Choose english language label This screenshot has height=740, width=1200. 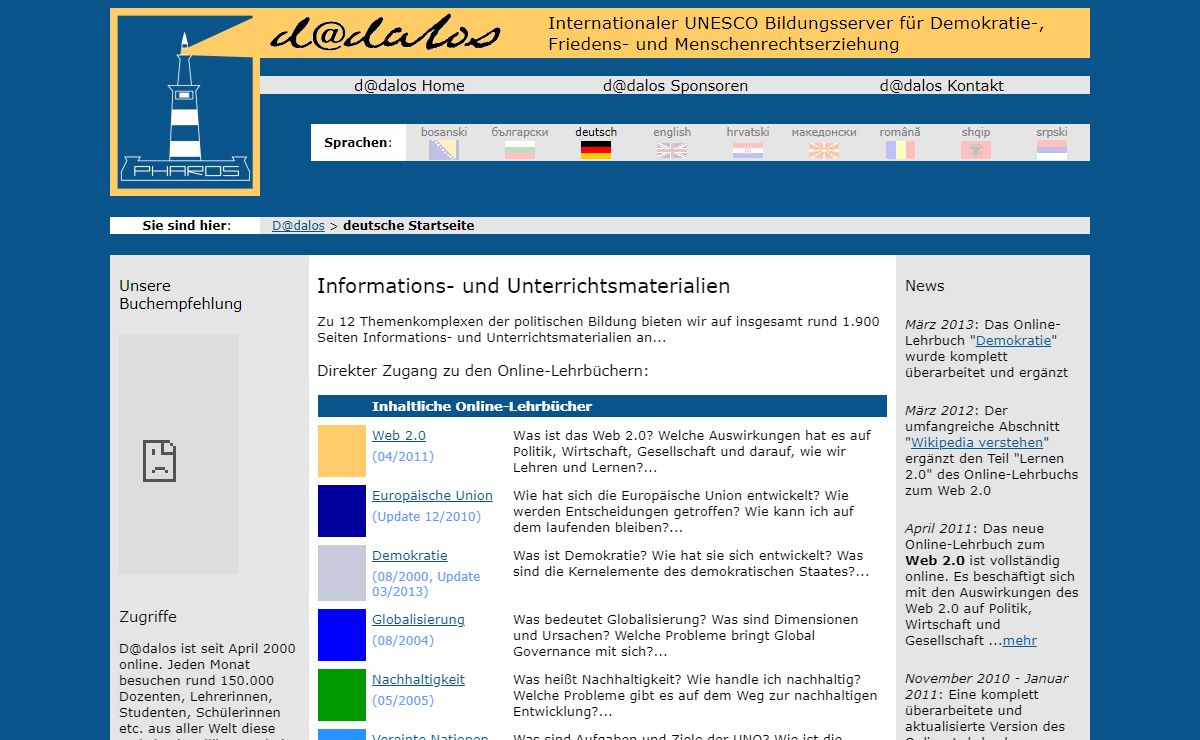click(x=672, y=132)
